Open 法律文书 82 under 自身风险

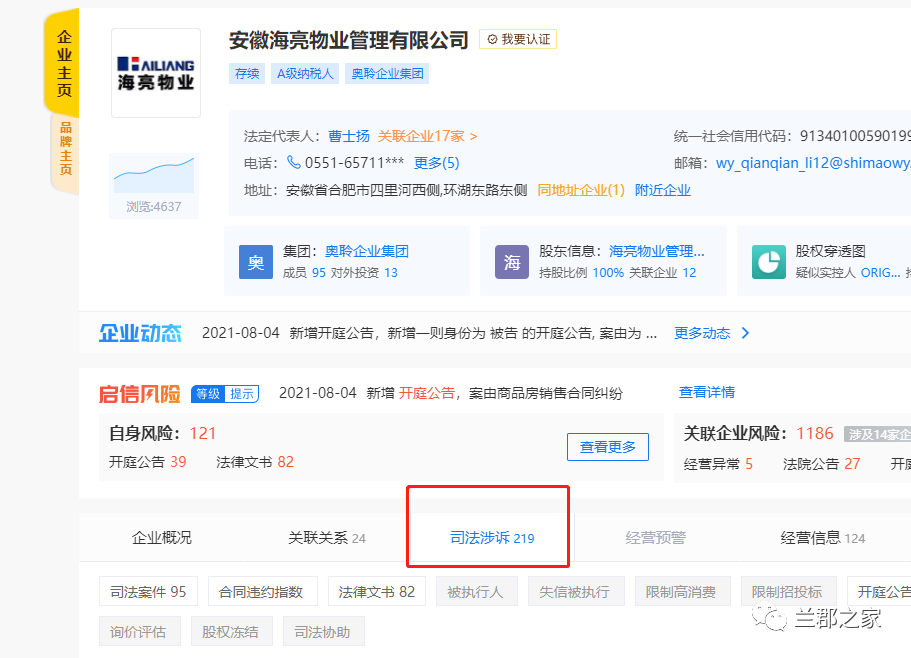[x=255, y=462]
